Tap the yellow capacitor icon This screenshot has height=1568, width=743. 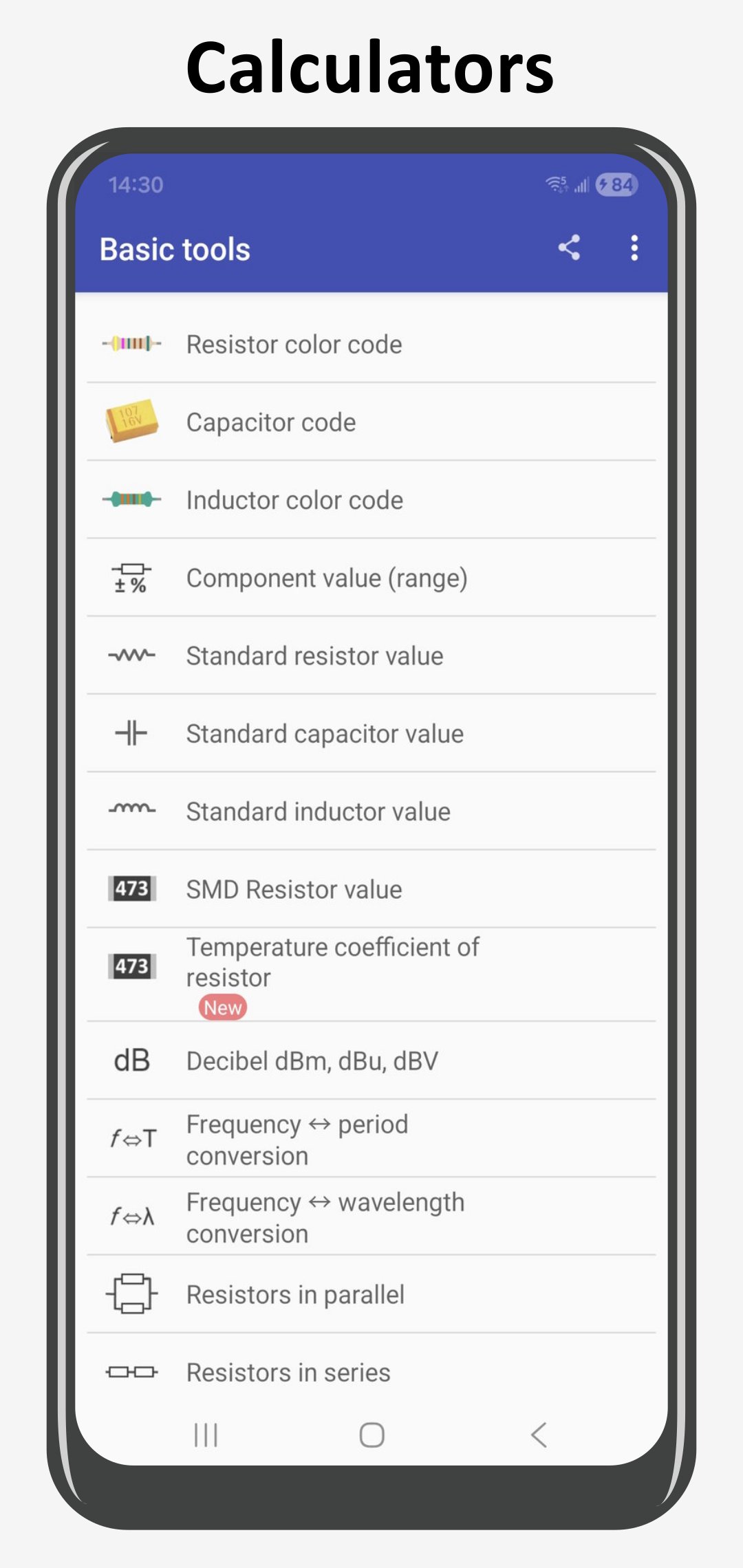click(x=131, y=421)
